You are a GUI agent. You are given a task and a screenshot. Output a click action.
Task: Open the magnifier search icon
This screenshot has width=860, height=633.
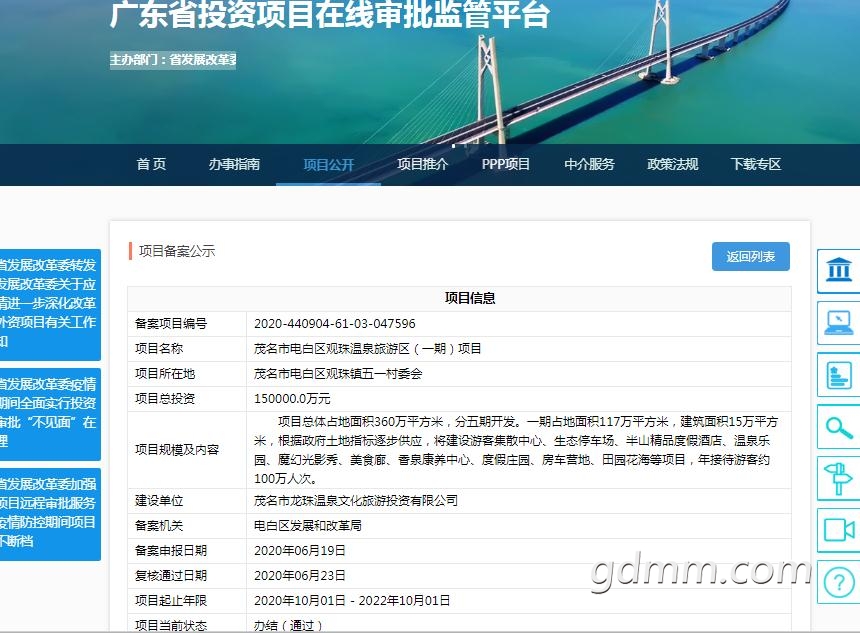[x=839, y=427]
